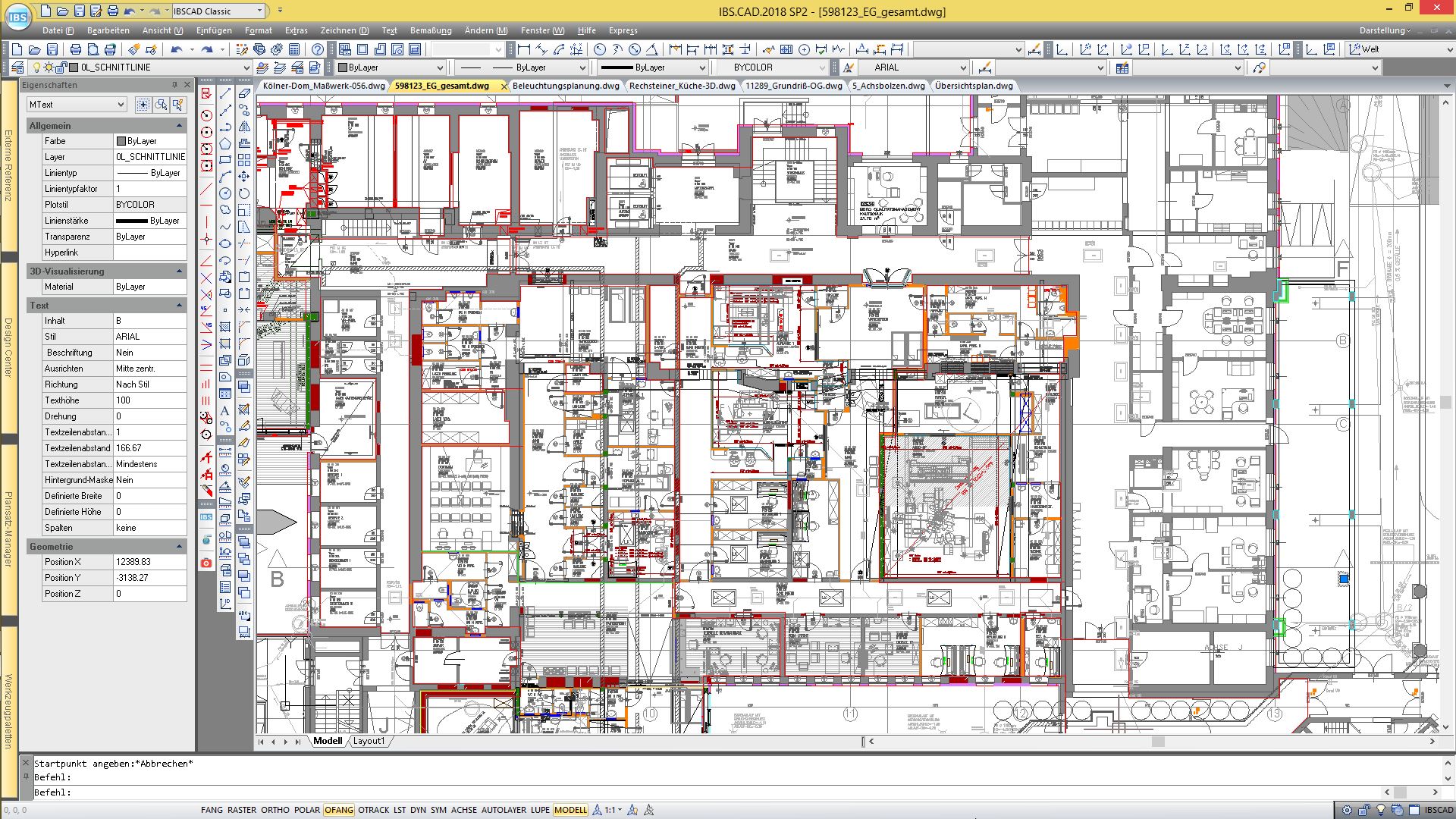Open the Zeichnen menu
This screenshot has height=819, width=1456.
pos(344,30)
